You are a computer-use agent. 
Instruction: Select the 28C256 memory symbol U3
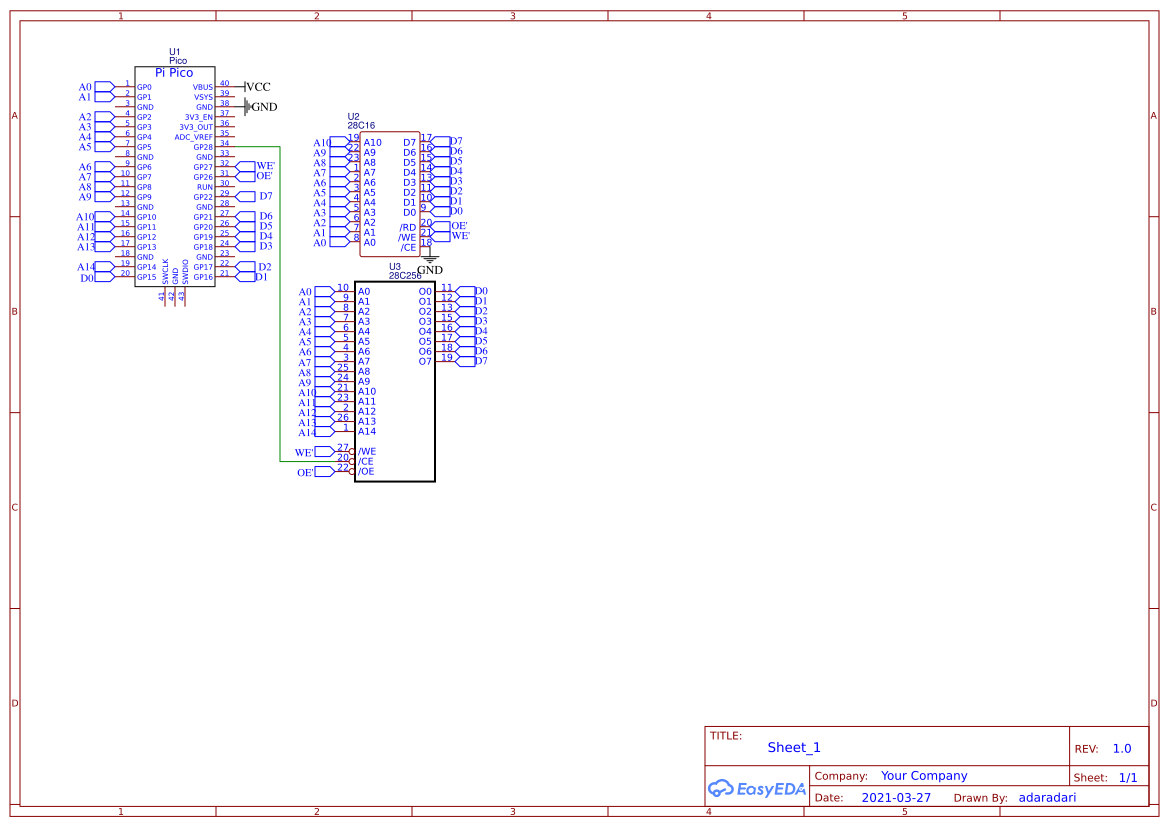pyautogui.click(x=395, y=380)
